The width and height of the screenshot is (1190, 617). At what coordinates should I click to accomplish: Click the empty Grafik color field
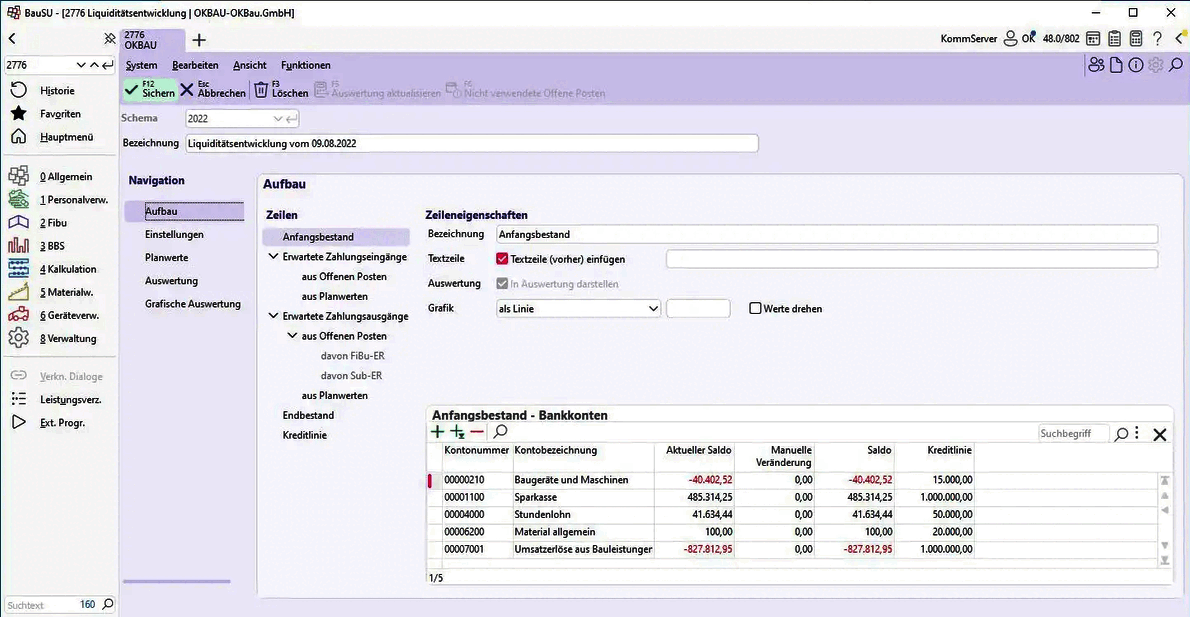tap(698, 308)
